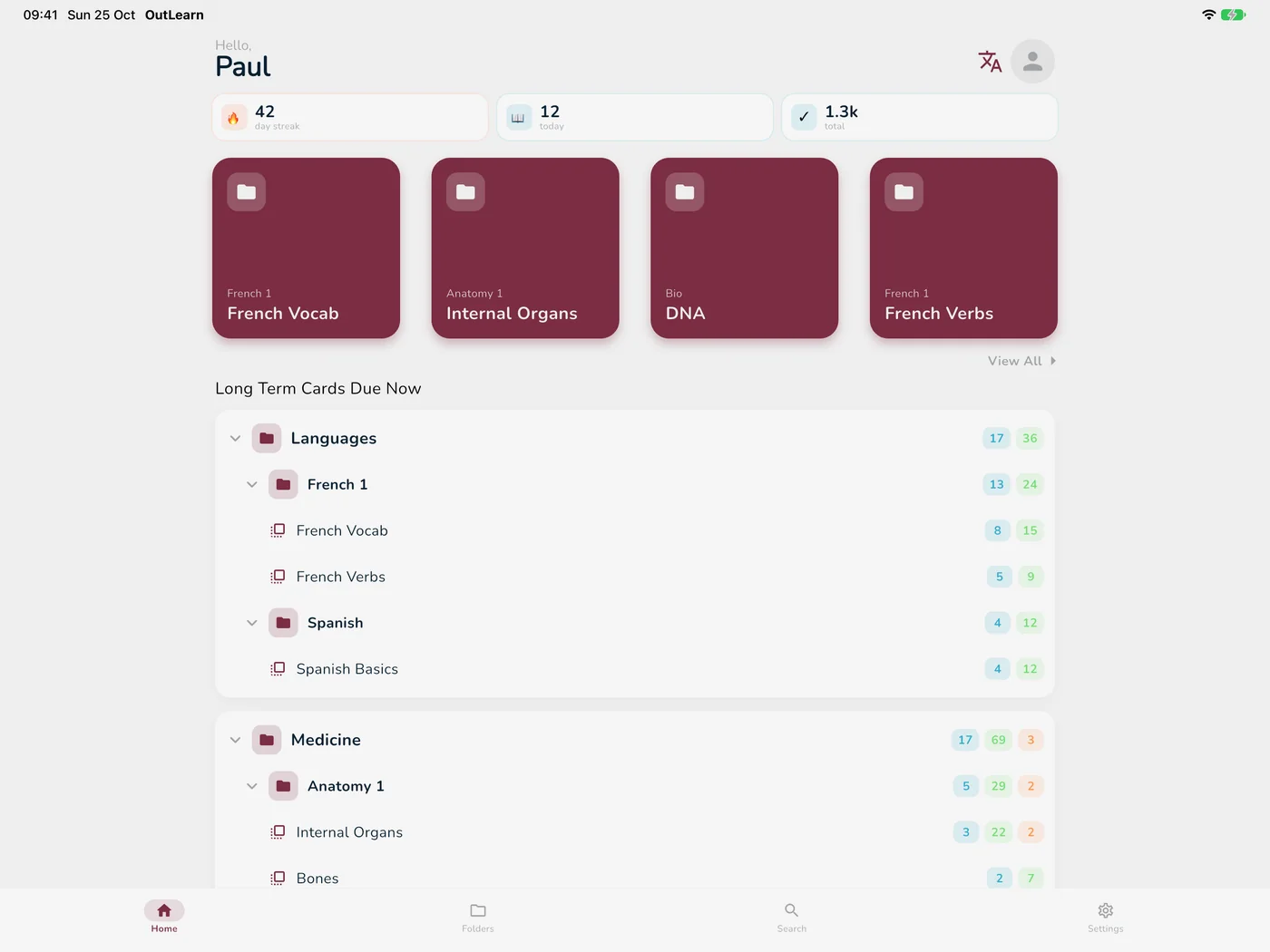
Task: Click the green 22 badge on Internal Organs
Action: coord(998,832)
